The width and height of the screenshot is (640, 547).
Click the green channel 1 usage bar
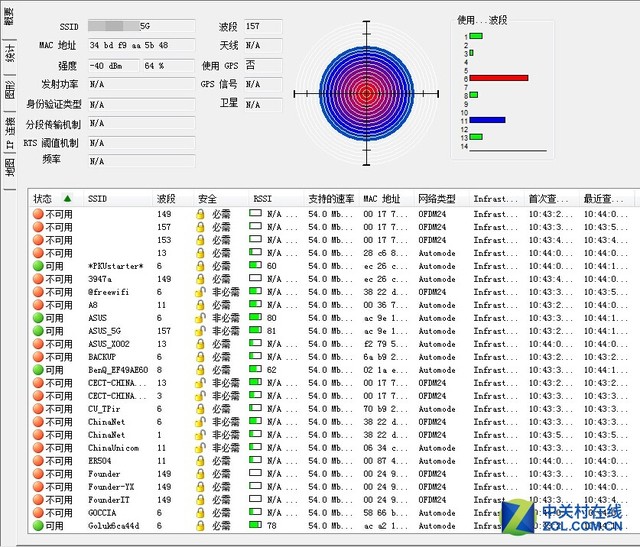476,36
